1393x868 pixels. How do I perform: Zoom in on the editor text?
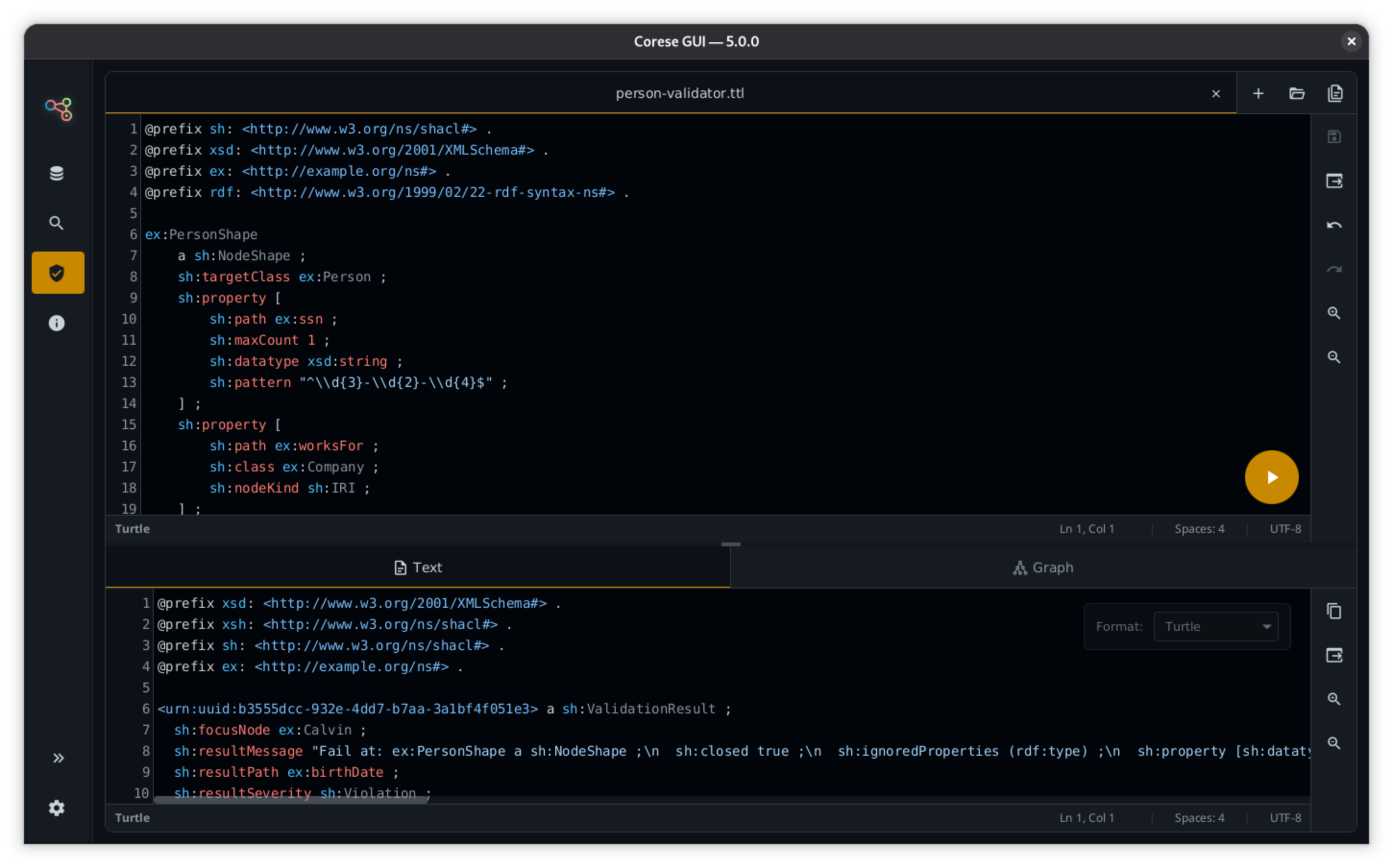click(x=1334, y=313)
